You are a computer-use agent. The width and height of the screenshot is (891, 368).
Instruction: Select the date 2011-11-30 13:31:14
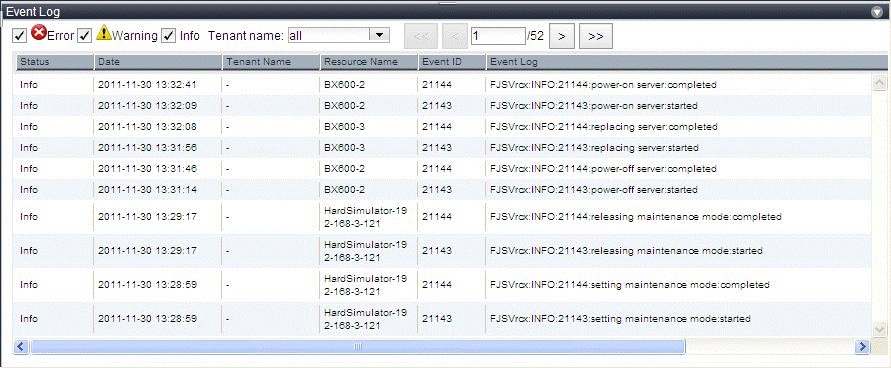pos(147,190)
